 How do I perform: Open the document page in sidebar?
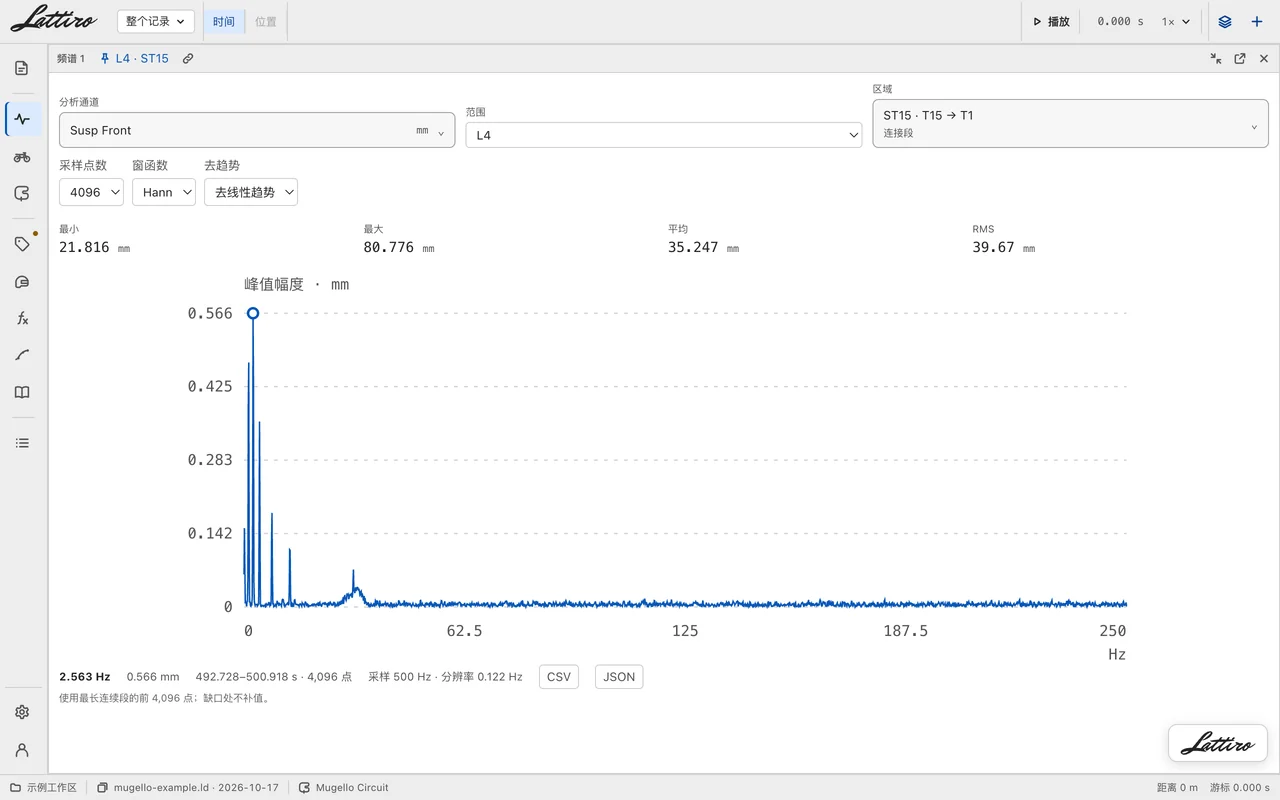click(x=22, y=68)
